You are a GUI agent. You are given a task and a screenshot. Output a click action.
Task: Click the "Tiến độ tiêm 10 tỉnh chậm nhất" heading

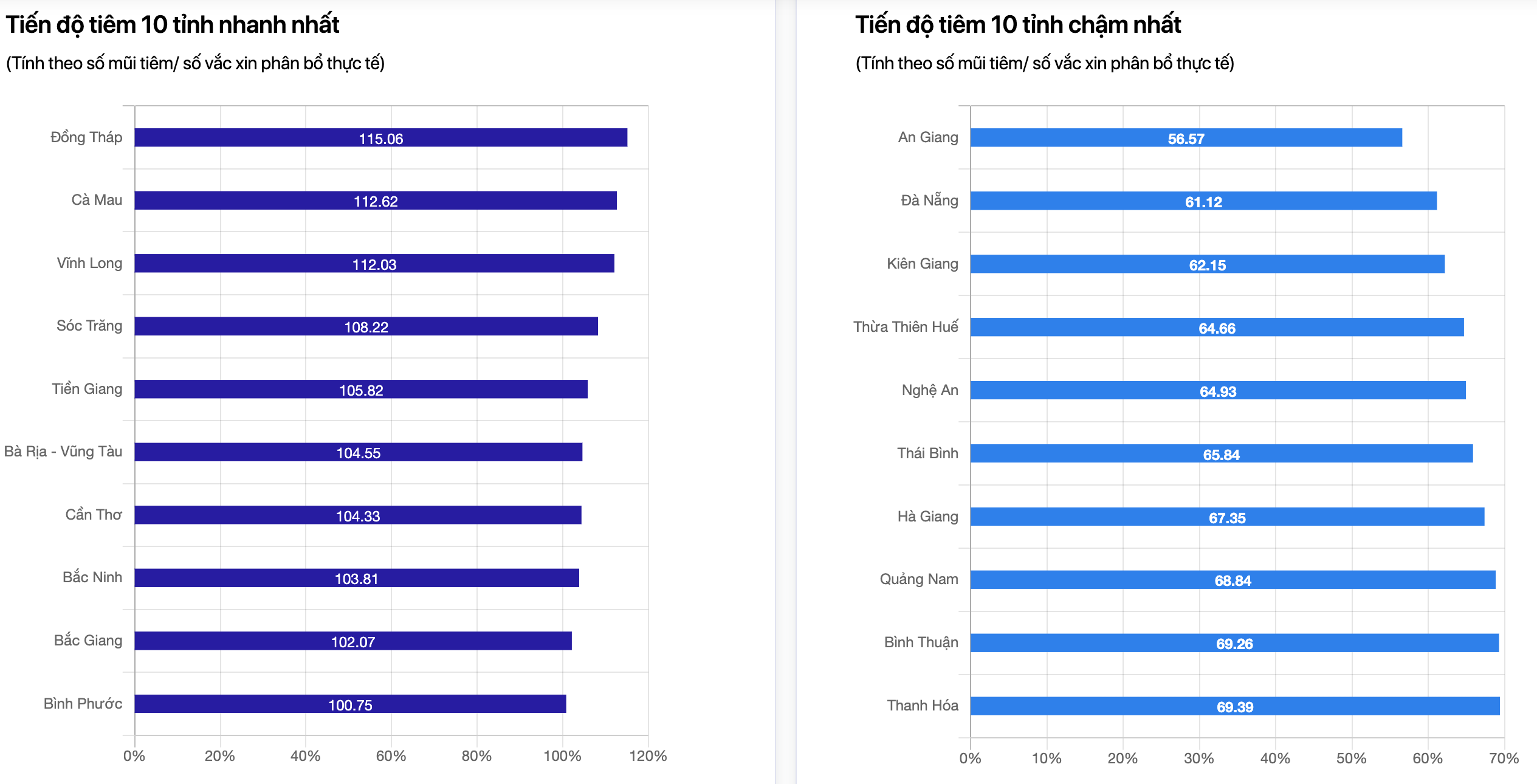(x=1018, y=25)
